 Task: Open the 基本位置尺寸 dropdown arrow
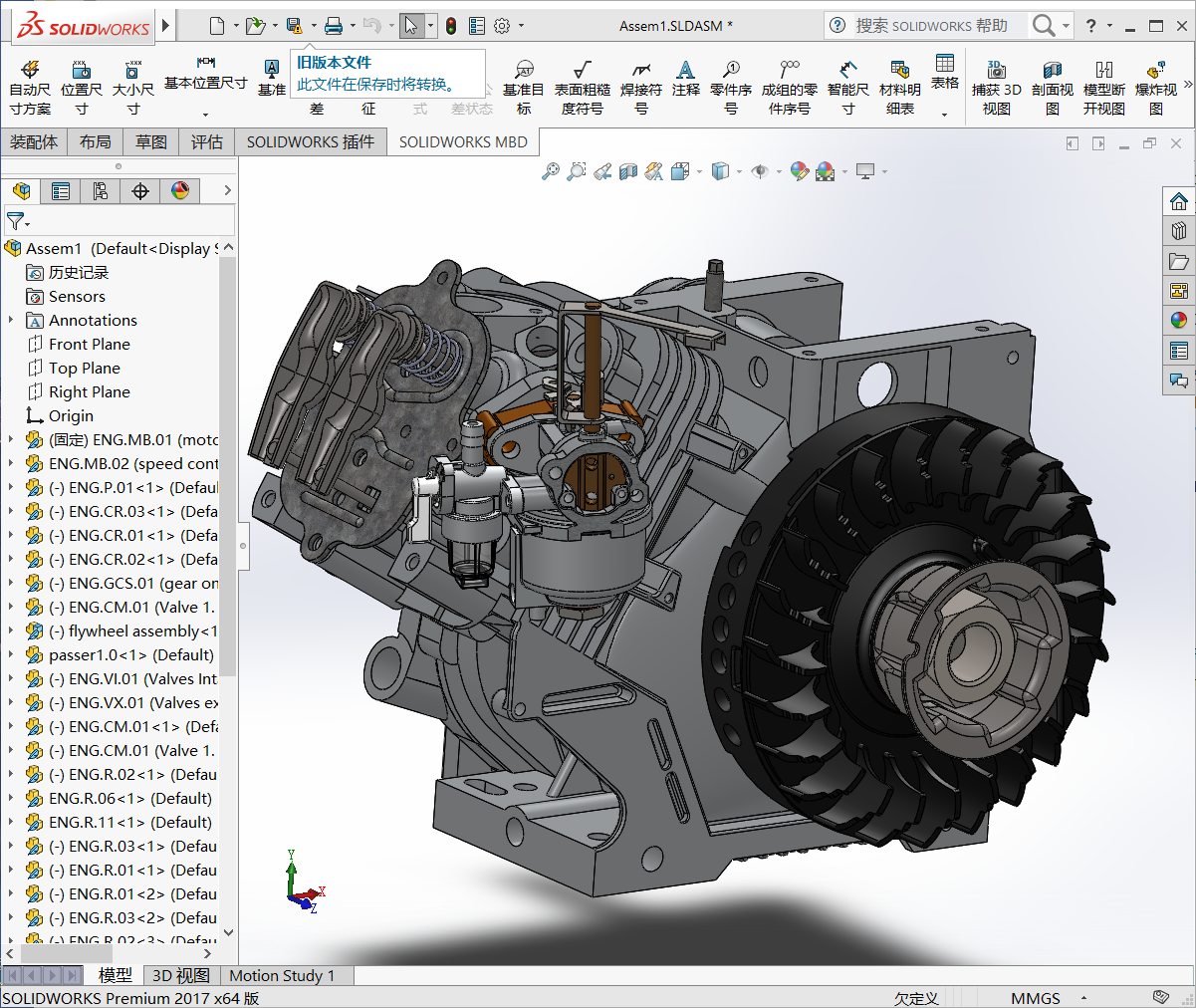[205, 114]
